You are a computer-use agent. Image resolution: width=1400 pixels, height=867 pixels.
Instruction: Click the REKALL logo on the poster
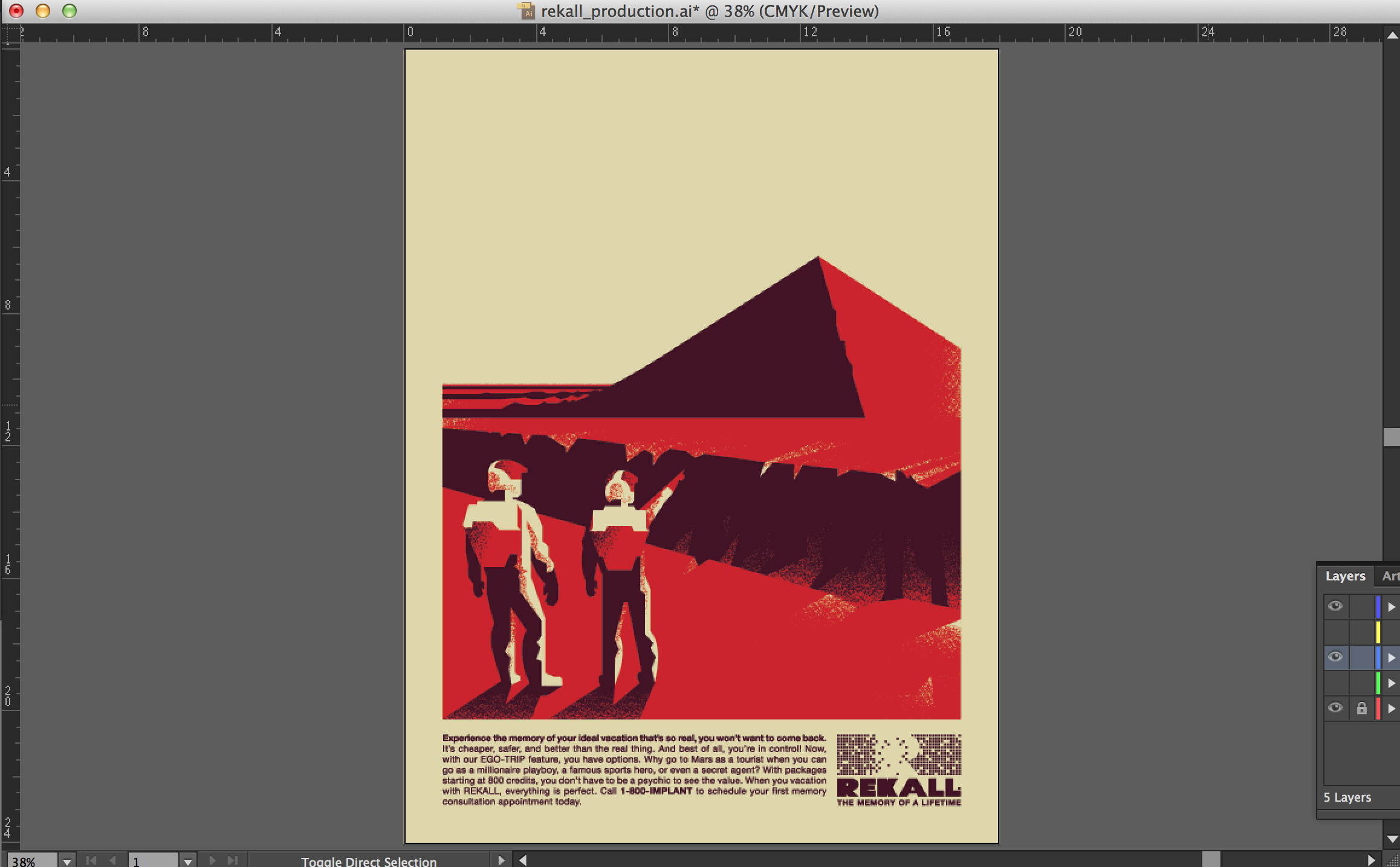tap(899, 787)
